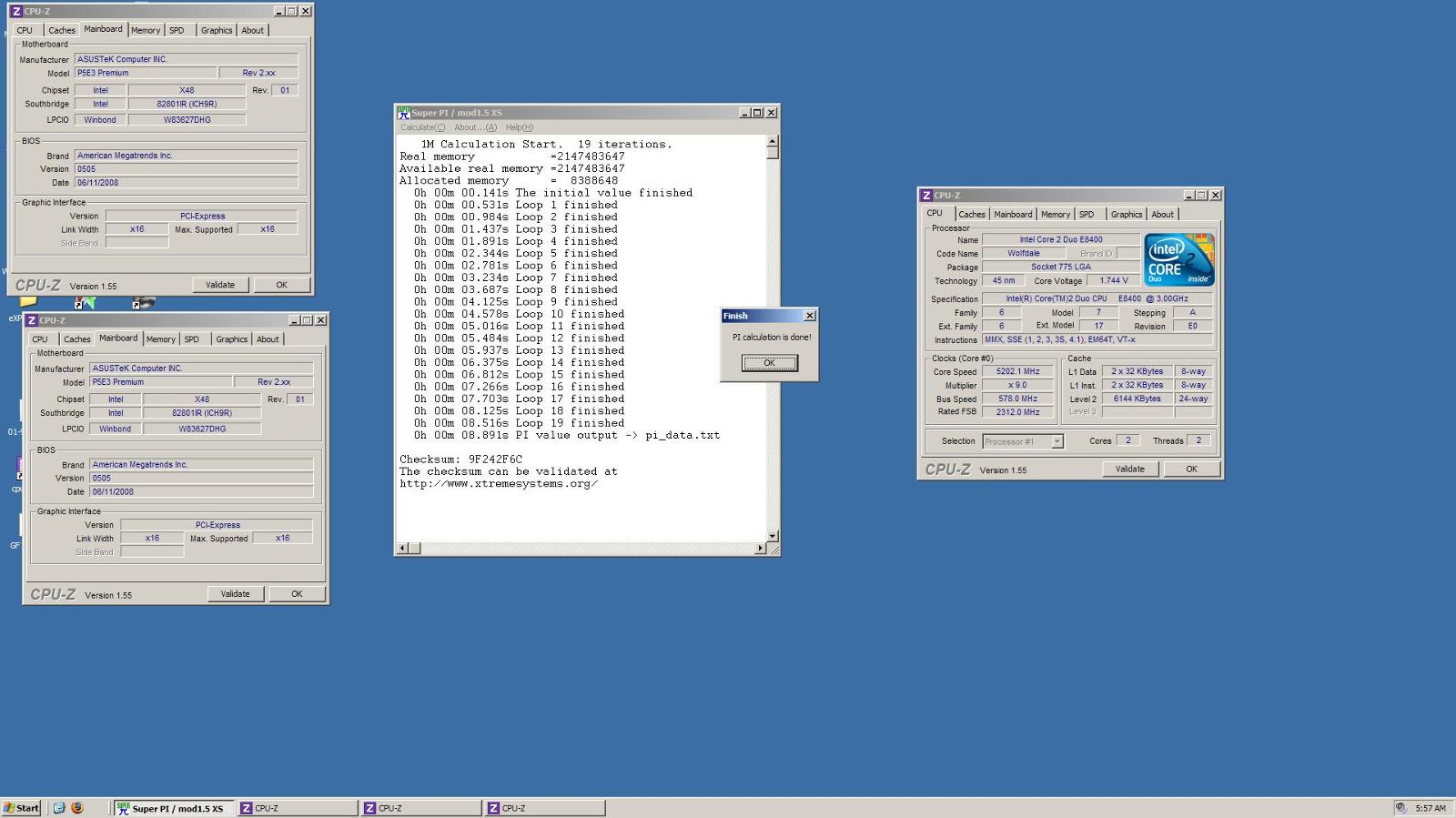Launch Firefox from the quick launch bar
Viewport: 1456px width, 818px height.
(x=77, y=808)
